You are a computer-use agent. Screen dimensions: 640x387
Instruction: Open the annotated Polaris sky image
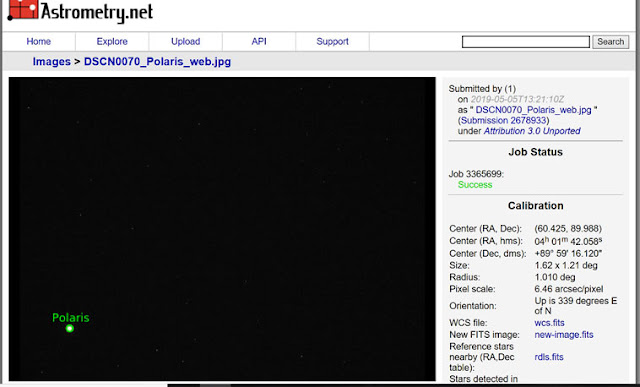pos(222,229)
